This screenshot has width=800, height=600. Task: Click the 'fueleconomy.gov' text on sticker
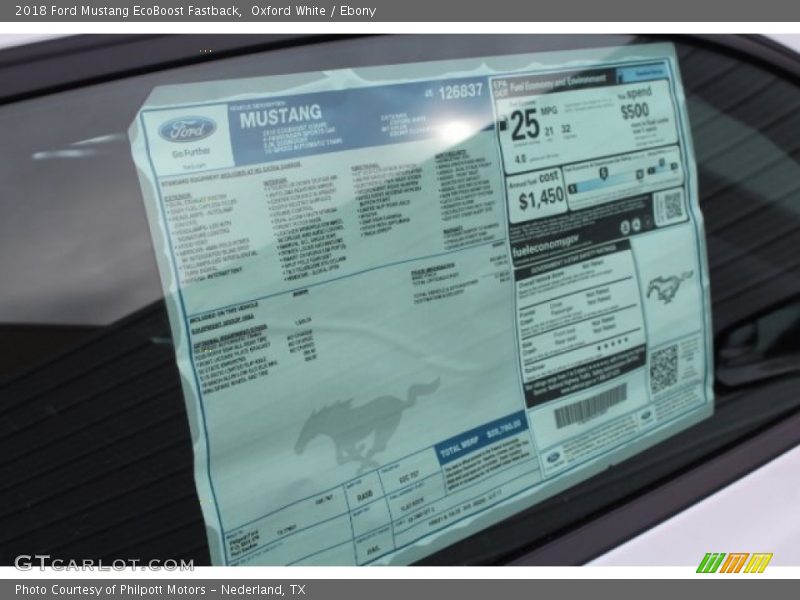pyautogui.click(x=545, y=245)
